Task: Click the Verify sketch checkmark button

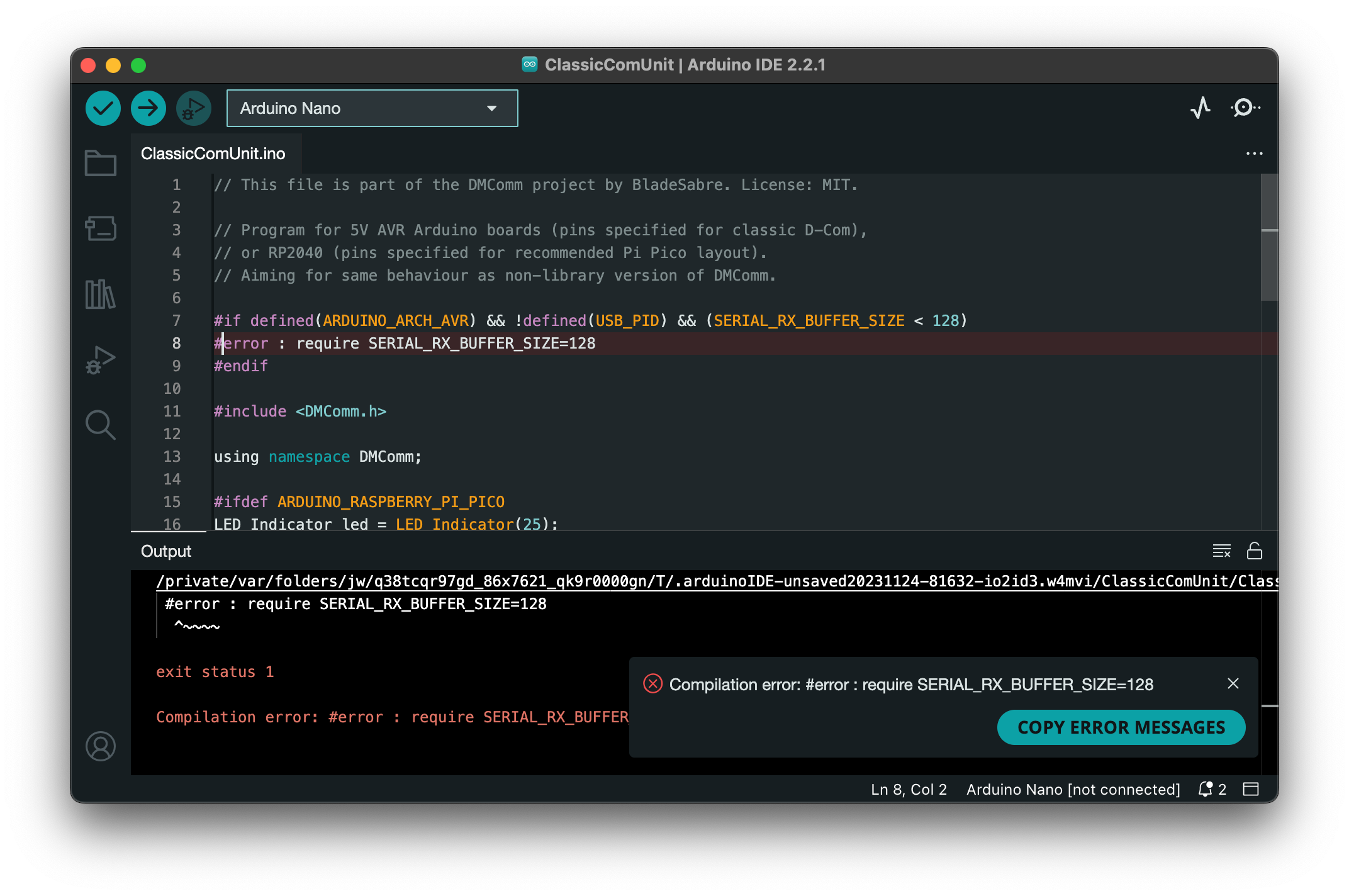Action: coord(103,108)
